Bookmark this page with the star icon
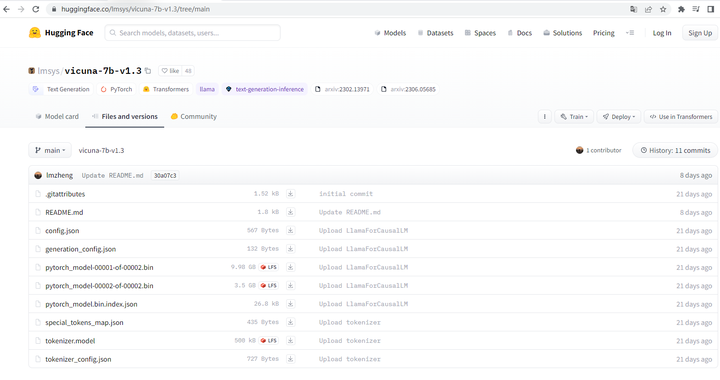The height and width of the screenshot is (380, 720). coord(663,9)
